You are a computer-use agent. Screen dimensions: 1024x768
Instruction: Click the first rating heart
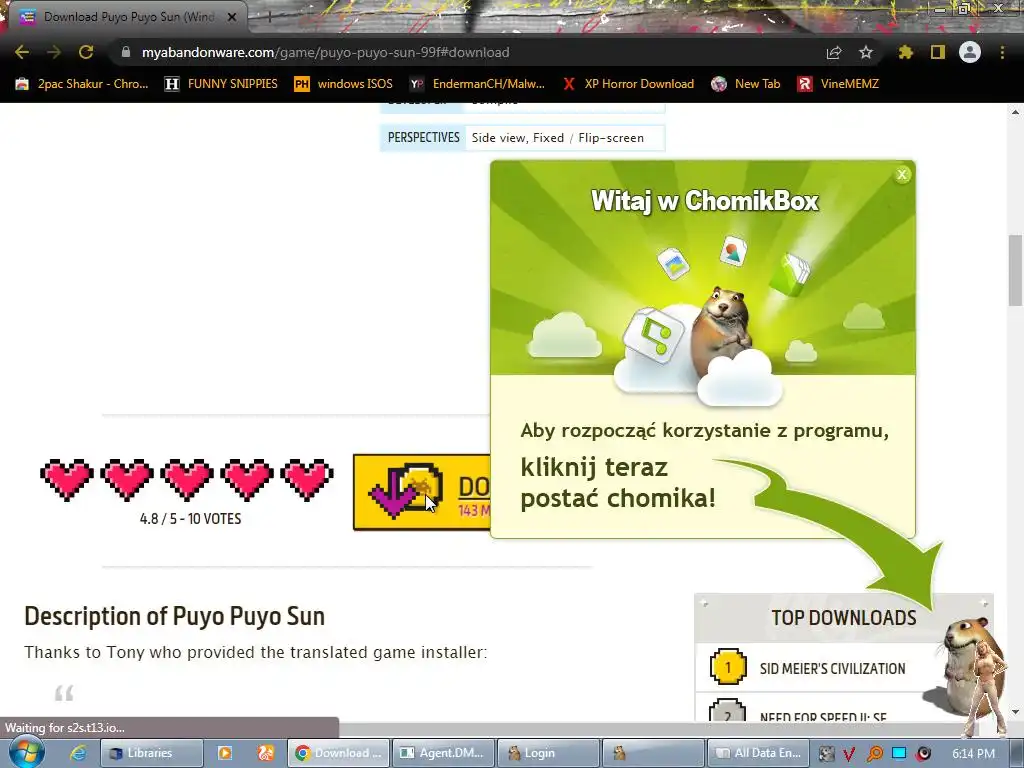(67, 479)
